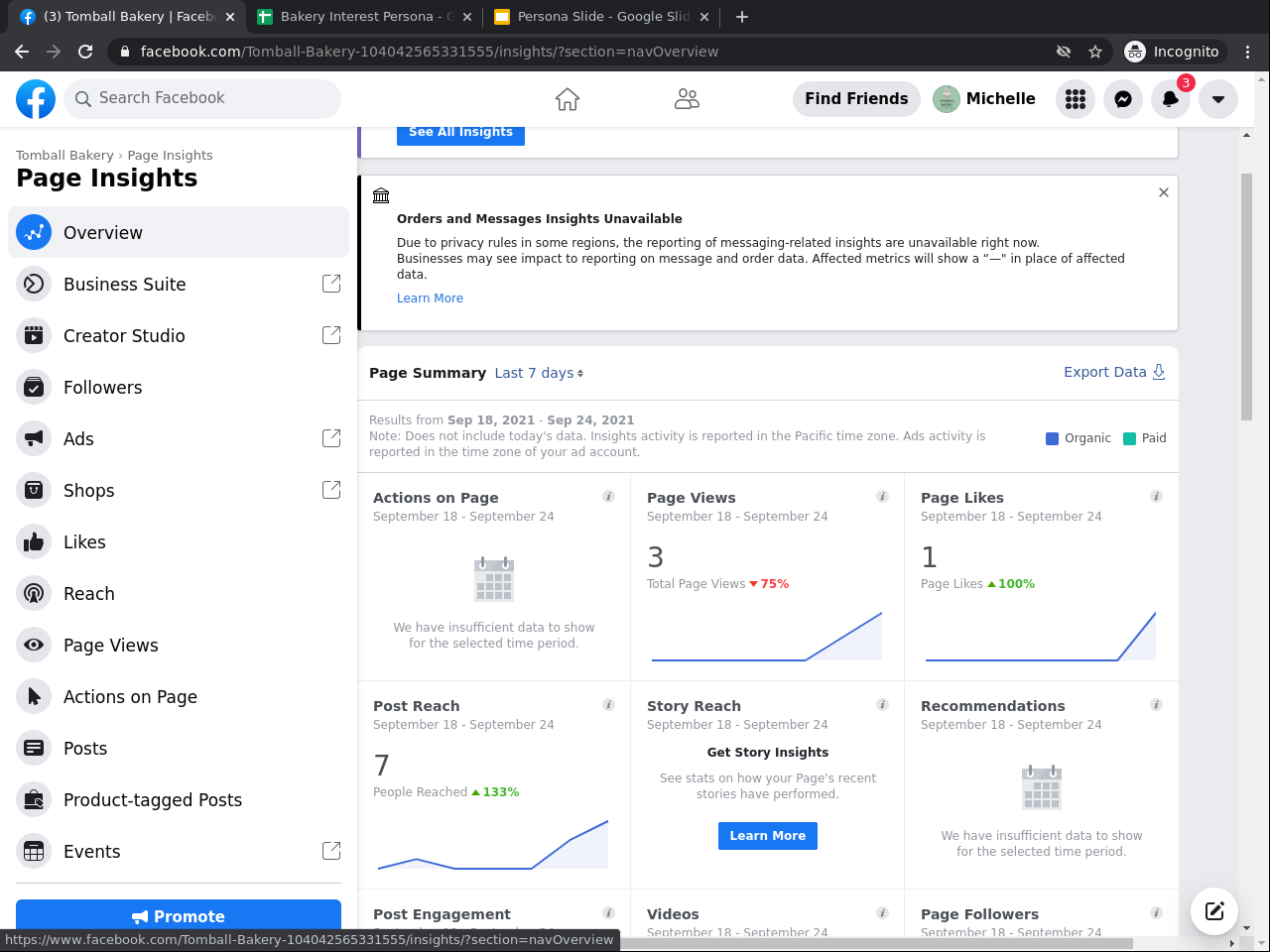
Task: Click the Likes thumbs-up sidebar icon
Action: coord(34,541)
